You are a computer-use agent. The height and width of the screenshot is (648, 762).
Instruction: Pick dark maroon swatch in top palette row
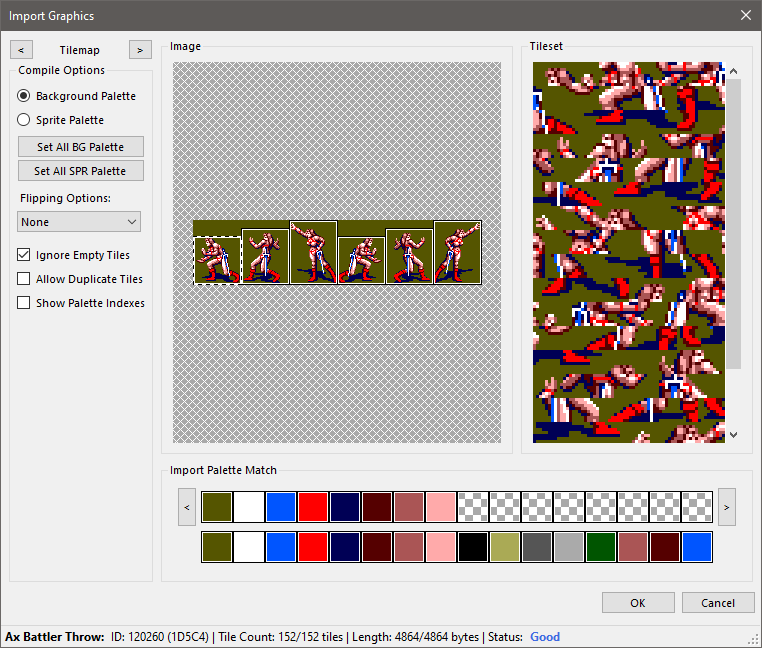[377, 507]
